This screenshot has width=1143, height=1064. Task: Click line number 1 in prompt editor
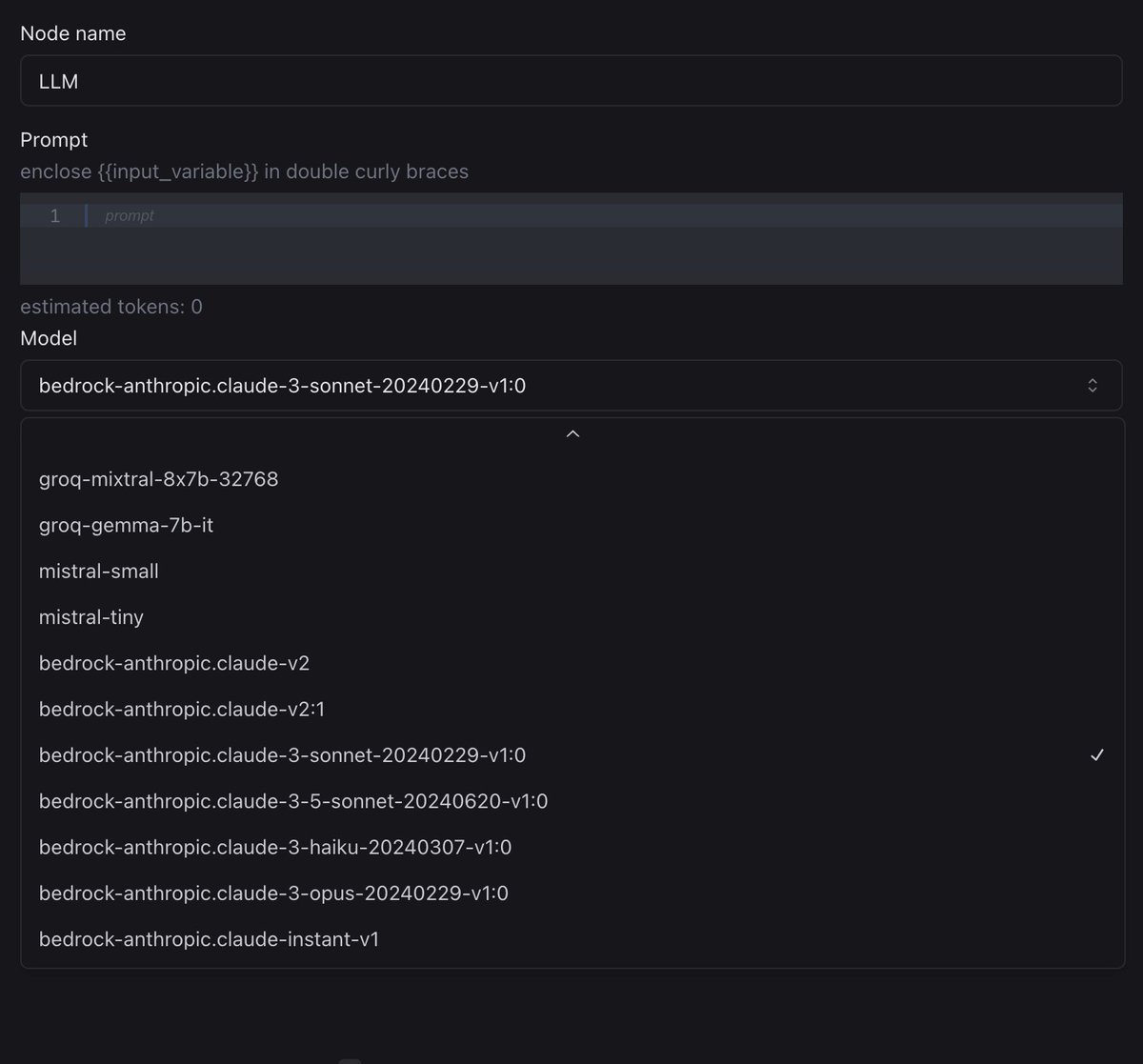click(x=54, y=216)
